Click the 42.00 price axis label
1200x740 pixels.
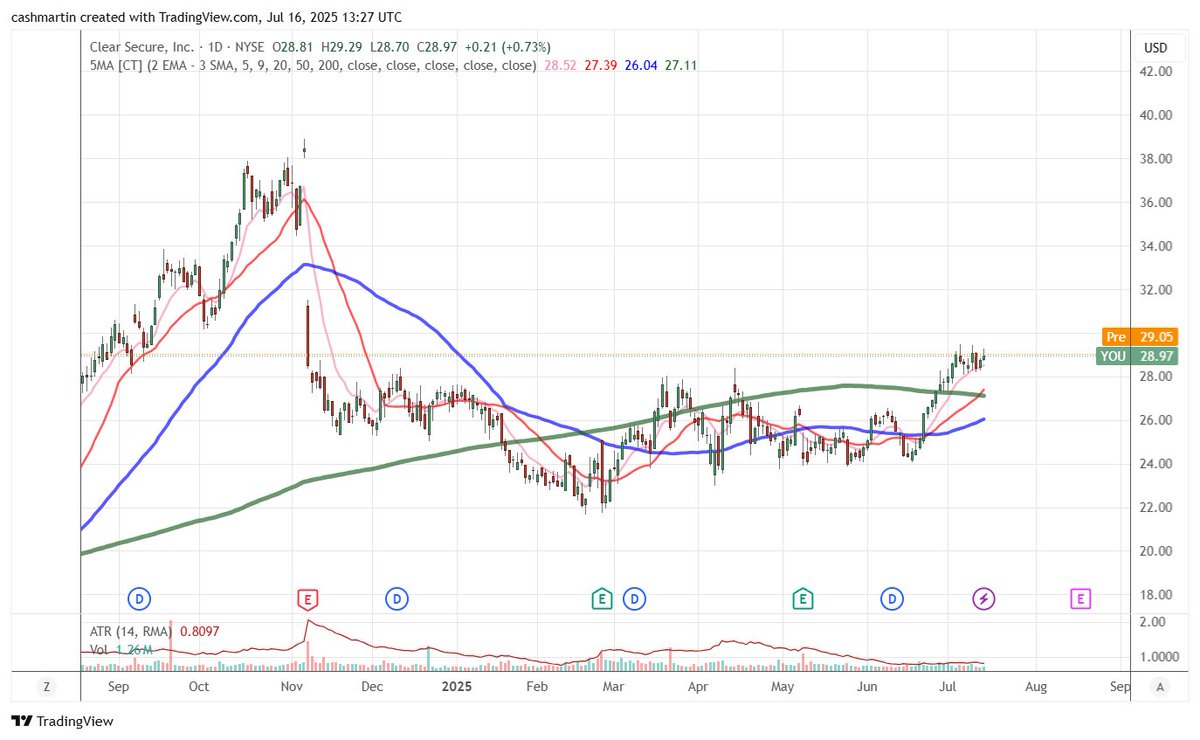point(1158,72)
